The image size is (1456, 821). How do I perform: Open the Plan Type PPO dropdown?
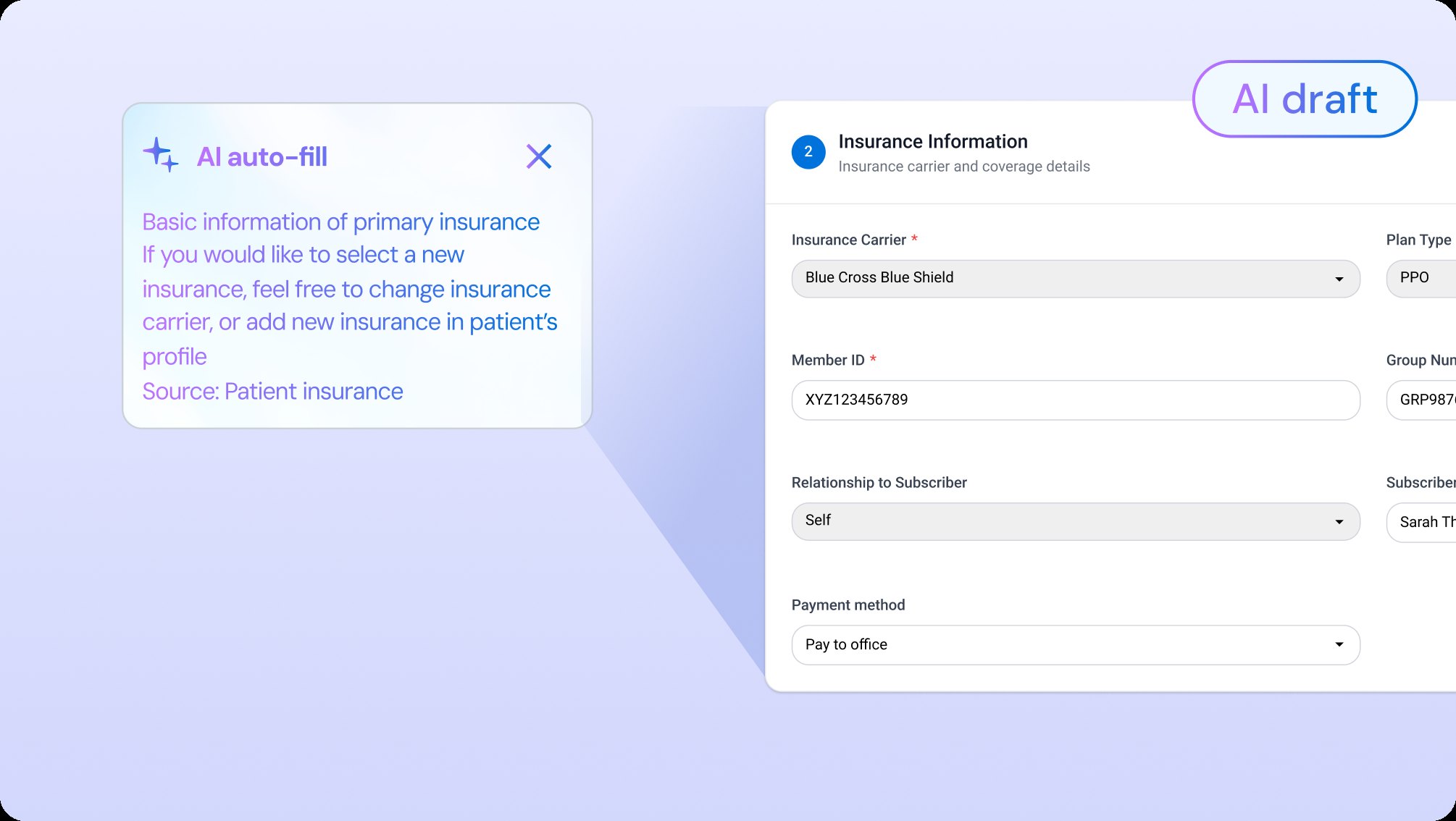pyautogui.click(x=1421, y=279)
